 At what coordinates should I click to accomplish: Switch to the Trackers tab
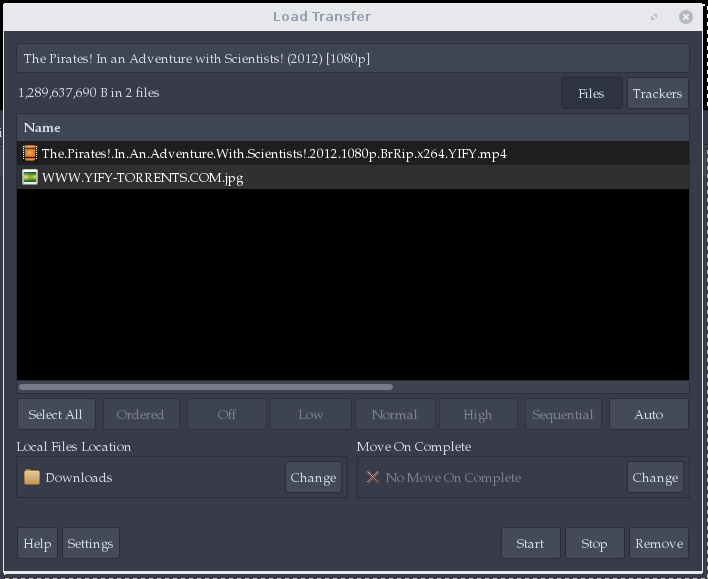point(657,93)
